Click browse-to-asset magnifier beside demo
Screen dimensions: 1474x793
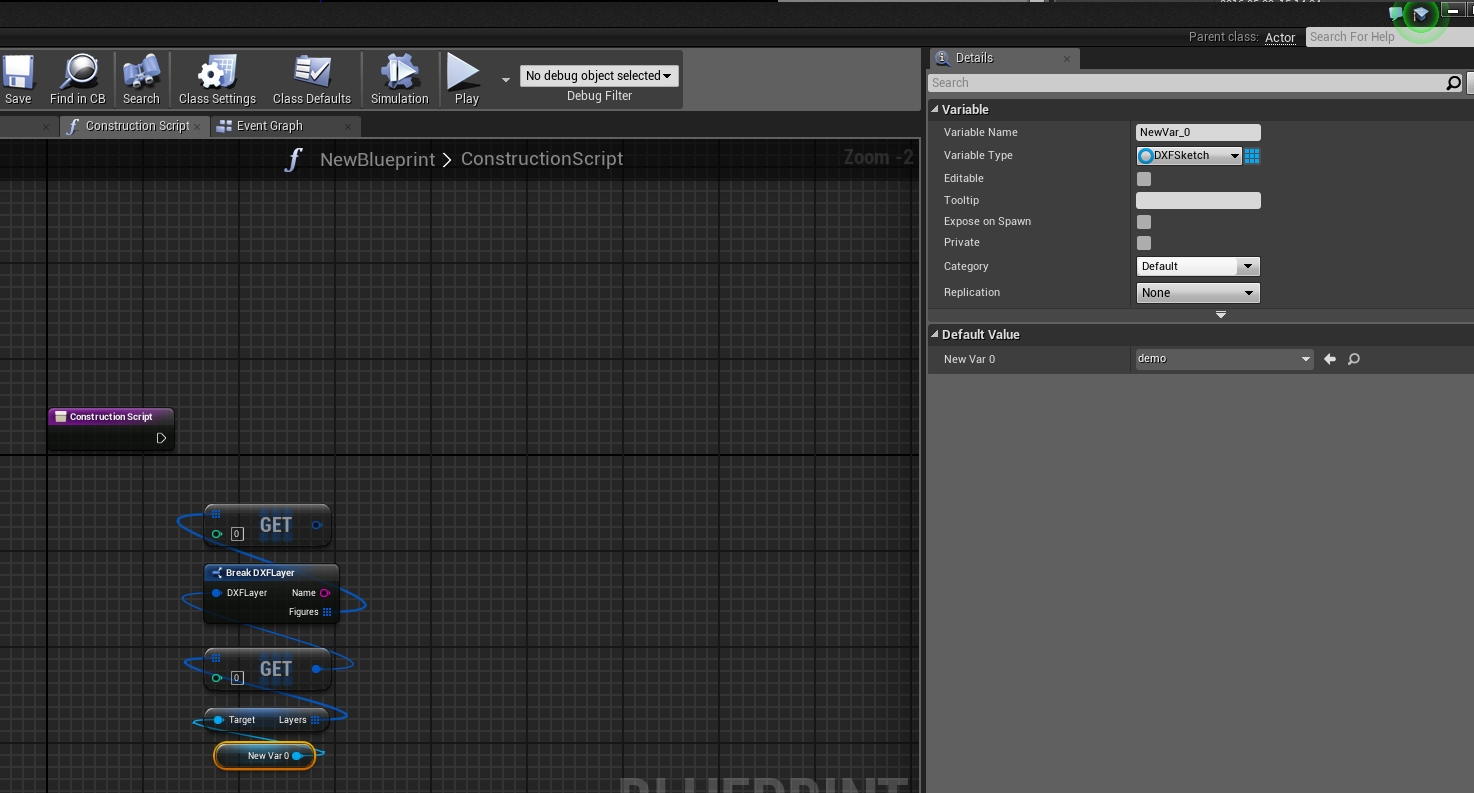[x=1354, y=359]
